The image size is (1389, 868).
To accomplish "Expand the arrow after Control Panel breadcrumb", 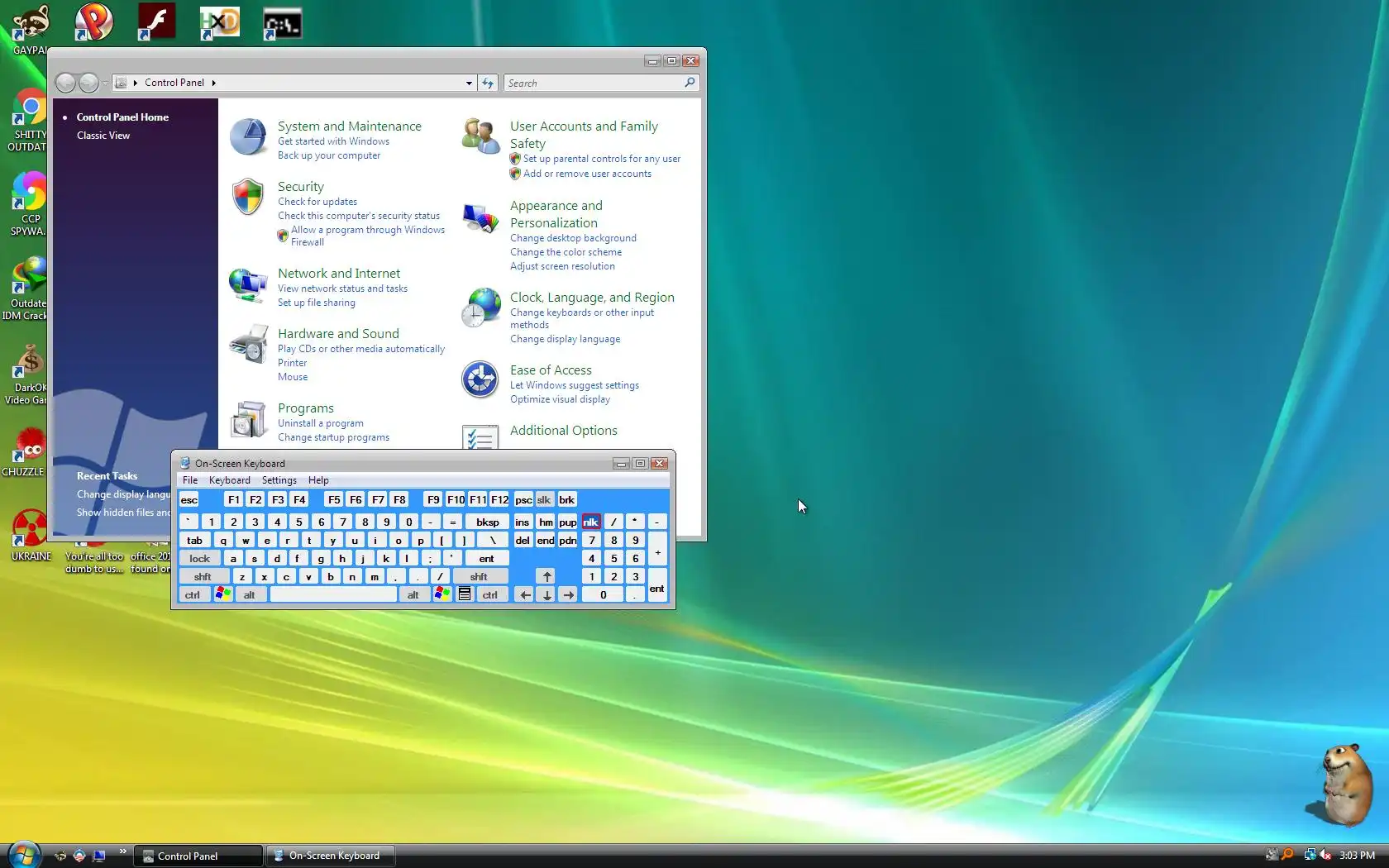I will tap(213, 83).
